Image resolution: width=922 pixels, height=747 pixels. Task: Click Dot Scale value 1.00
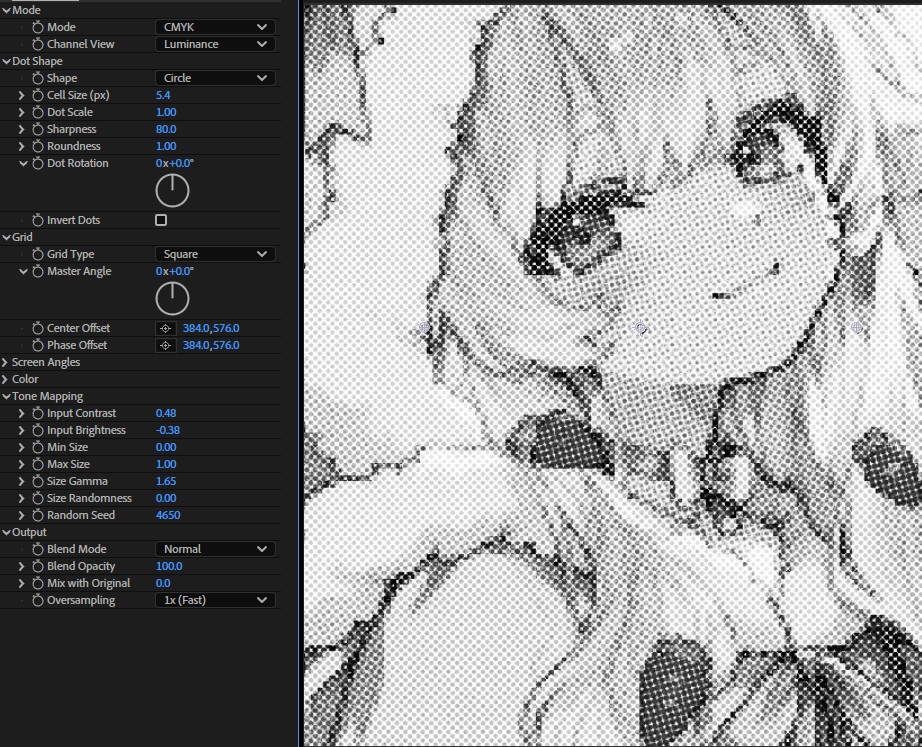click(x=166, y=112)
